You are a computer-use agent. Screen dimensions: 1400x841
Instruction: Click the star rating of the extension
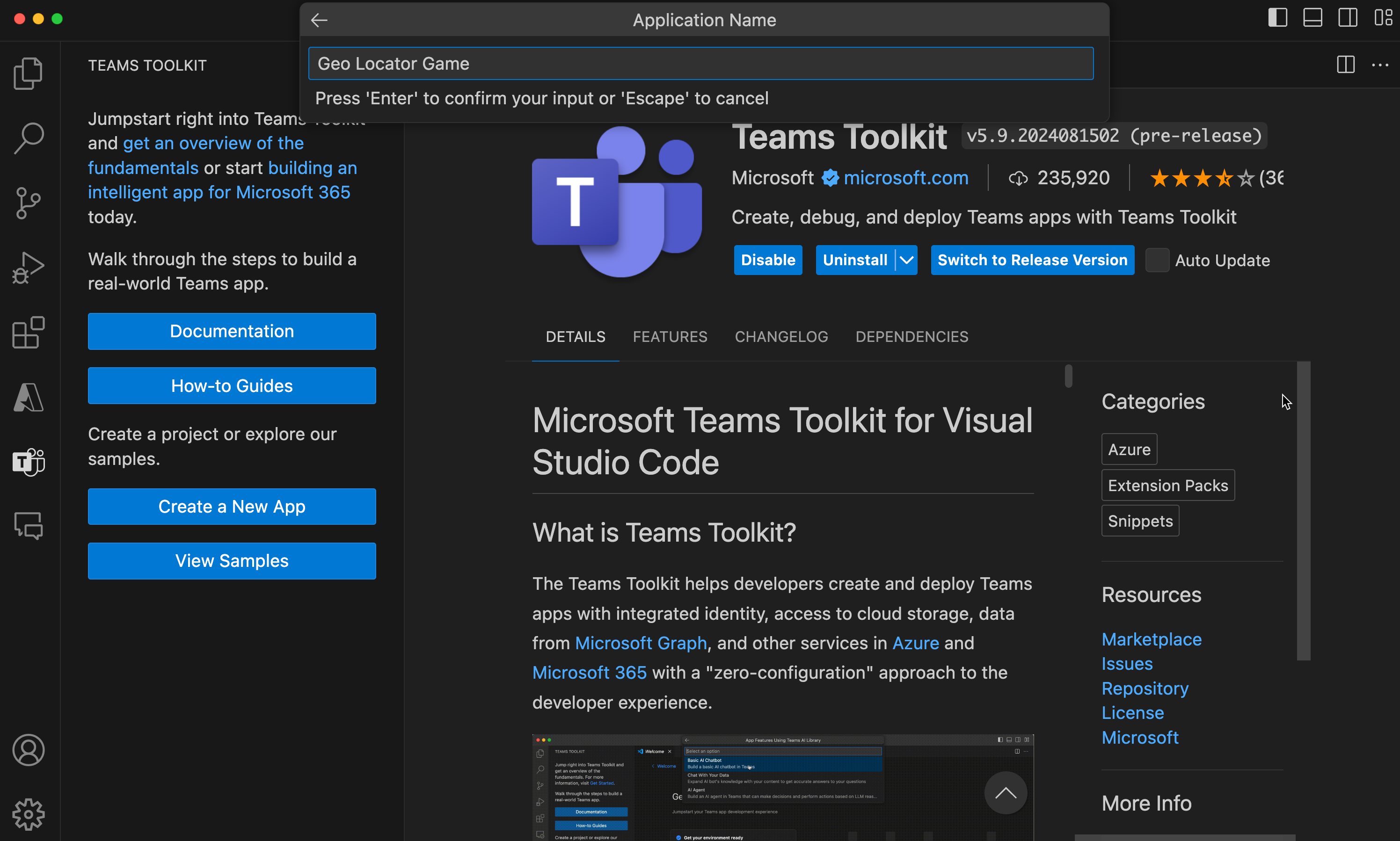point(1202,179)
